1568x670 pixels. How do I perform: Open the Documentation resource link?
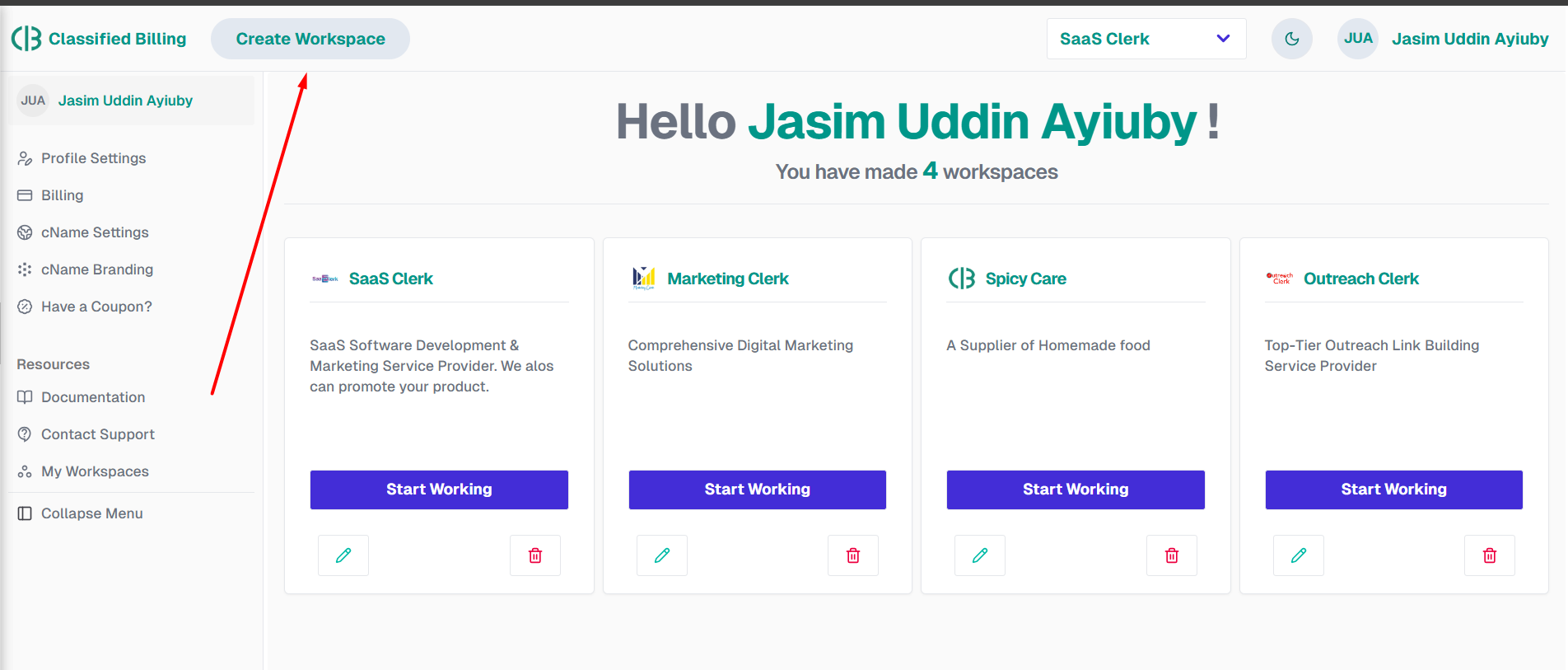point(92,397)
